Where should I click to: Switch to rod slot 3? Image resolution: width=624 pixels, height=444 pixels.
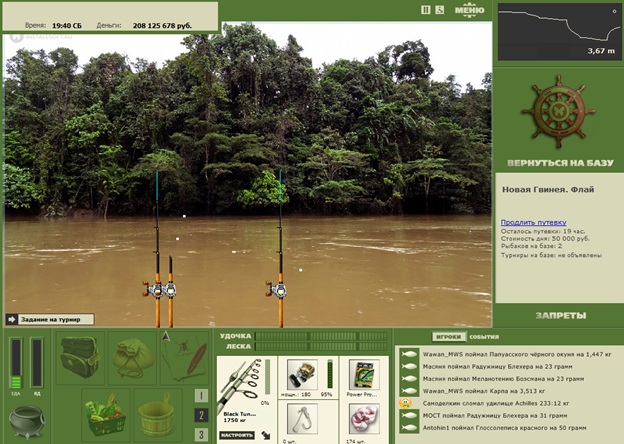(x=201, y=434)
